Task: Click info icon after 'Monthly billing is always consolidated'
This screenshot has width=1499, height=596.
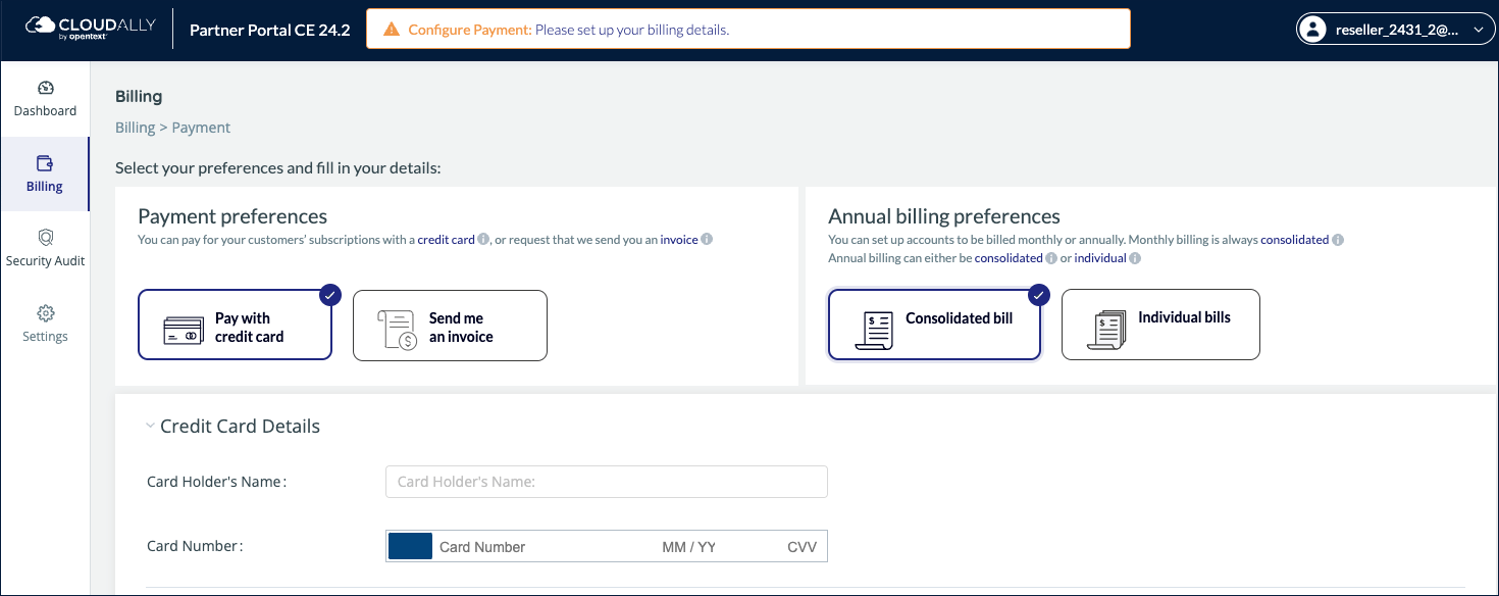Action: [1338, 240]
